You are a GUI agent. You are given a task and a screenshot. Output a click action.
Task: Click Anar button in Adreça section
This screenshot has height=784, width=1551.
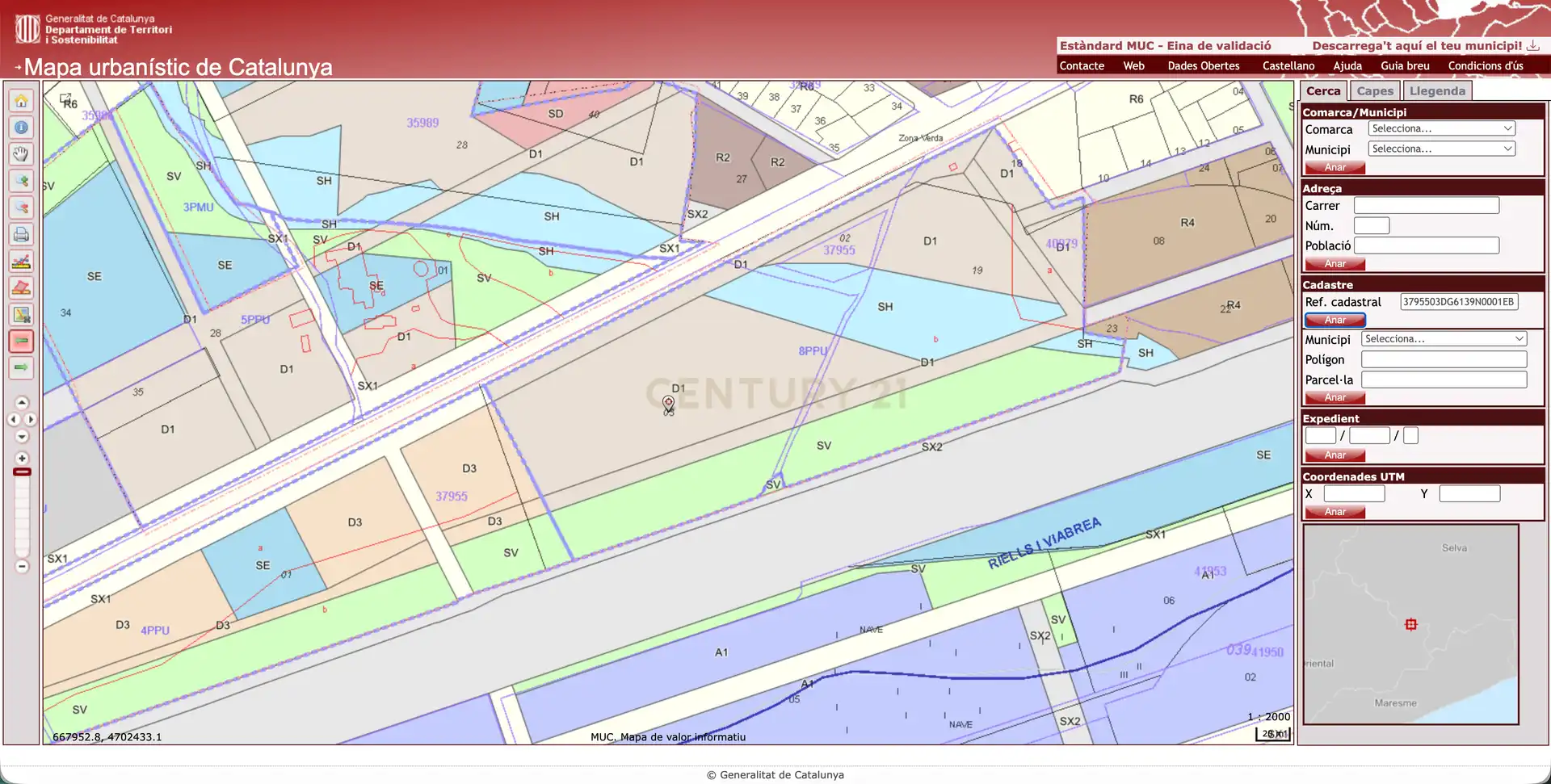1335,264
